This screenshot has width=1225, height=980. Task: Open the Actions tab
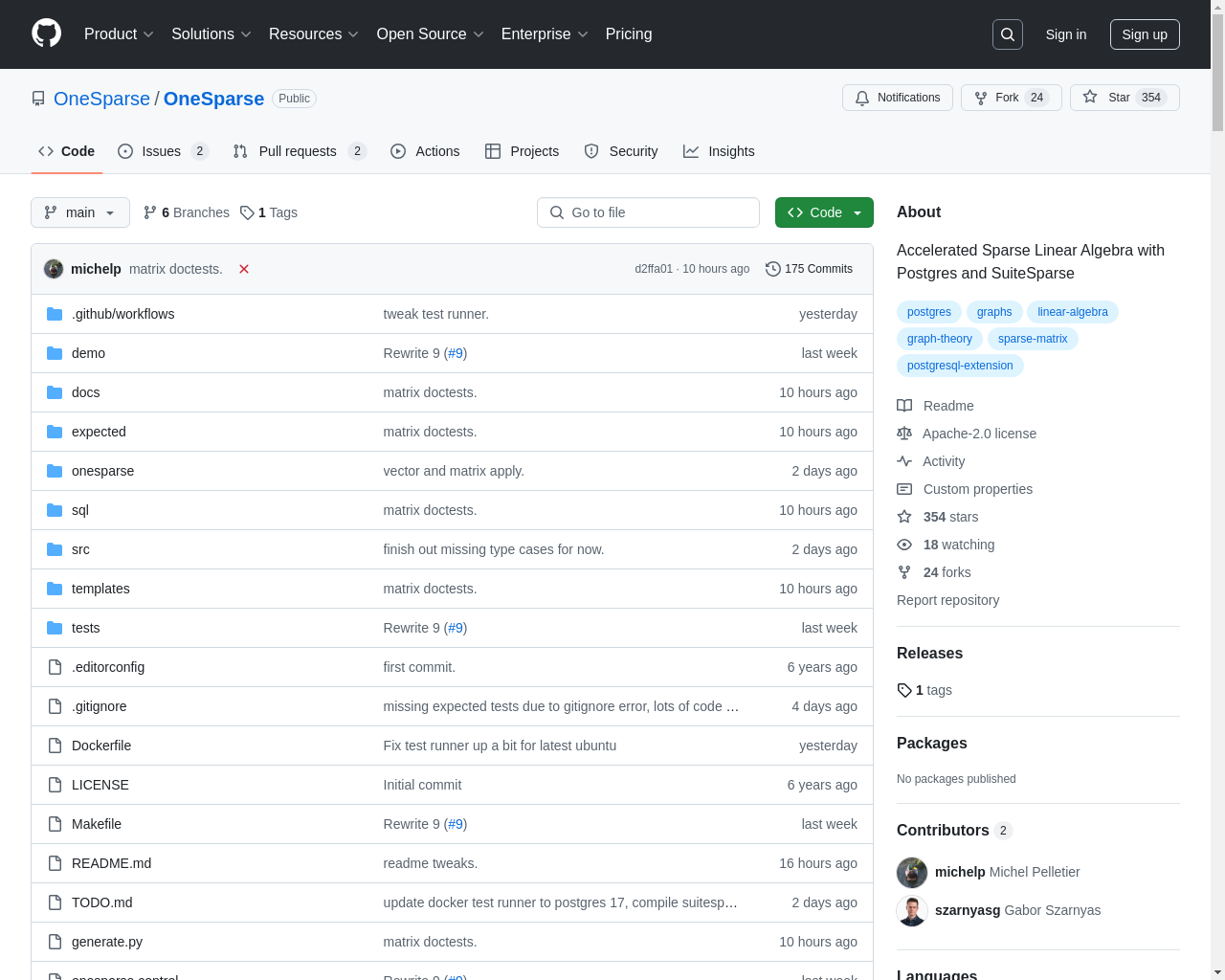click(425, 151)
